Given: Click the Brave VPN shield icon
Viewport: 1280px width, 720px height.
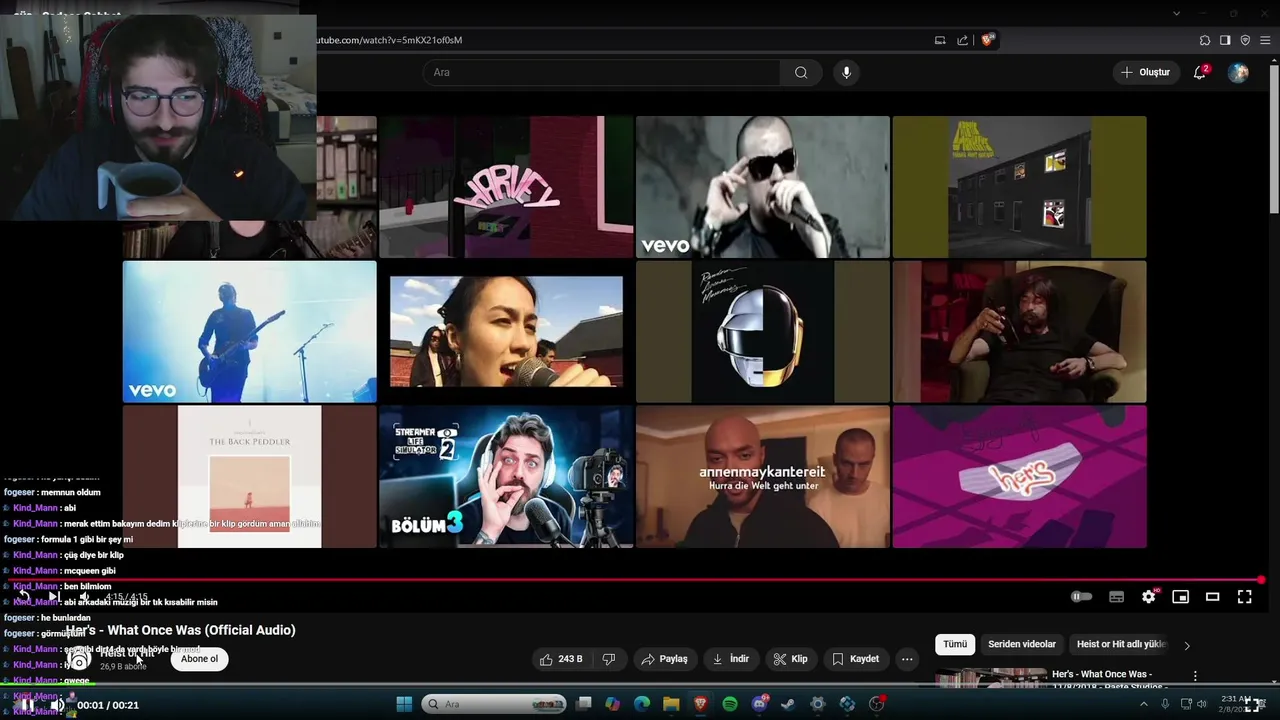Looking at the screenshot, I should click(1245, 40).
